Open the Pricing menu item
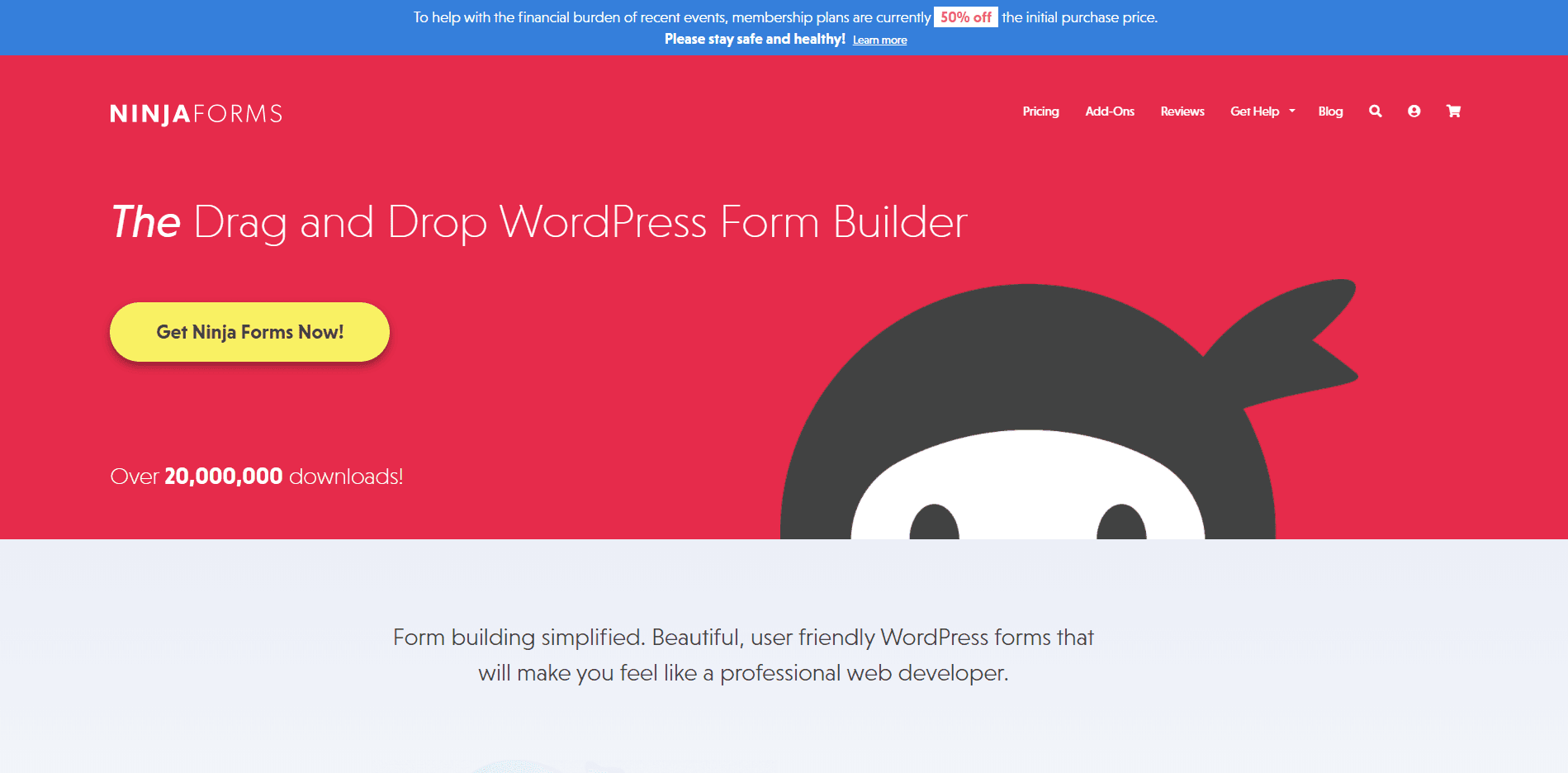Image resolution: width=1568 pixels, height=773 pixels. (1040, 111)
